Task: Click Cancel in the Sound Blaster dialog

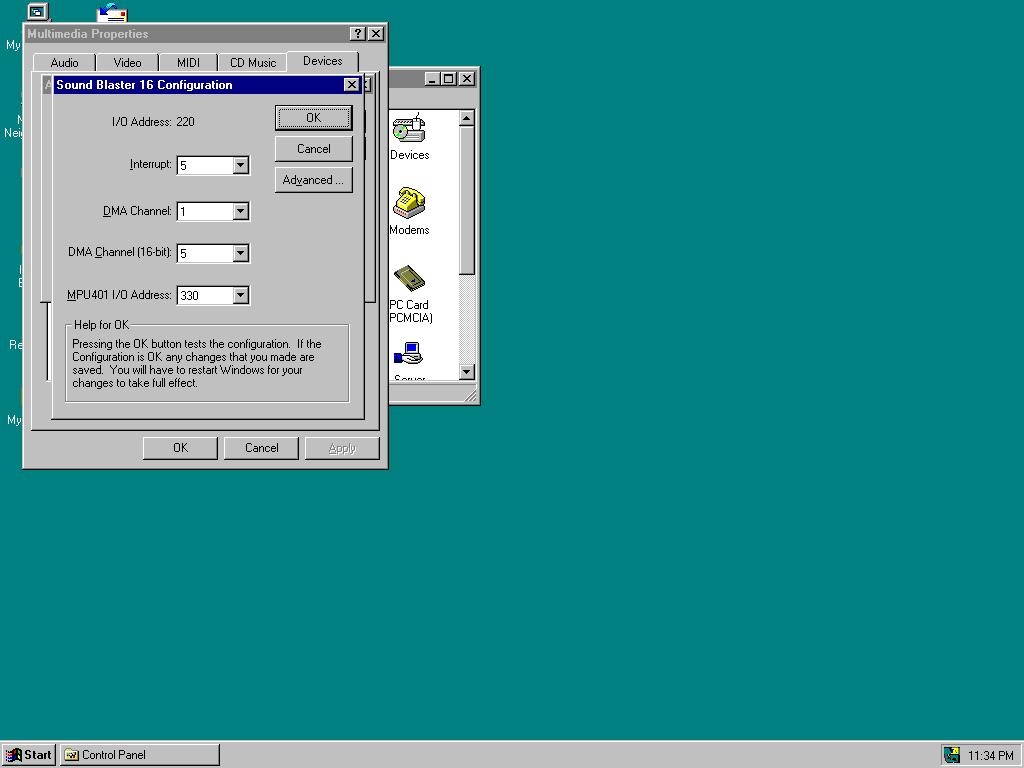Action: pos(313,149)
